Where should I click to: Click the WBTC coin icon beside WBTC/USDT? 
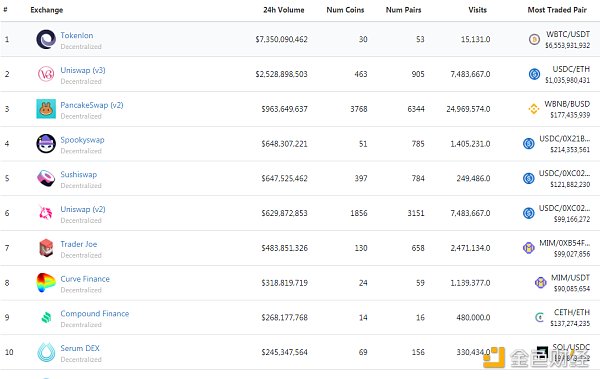(x=534, y=39)
